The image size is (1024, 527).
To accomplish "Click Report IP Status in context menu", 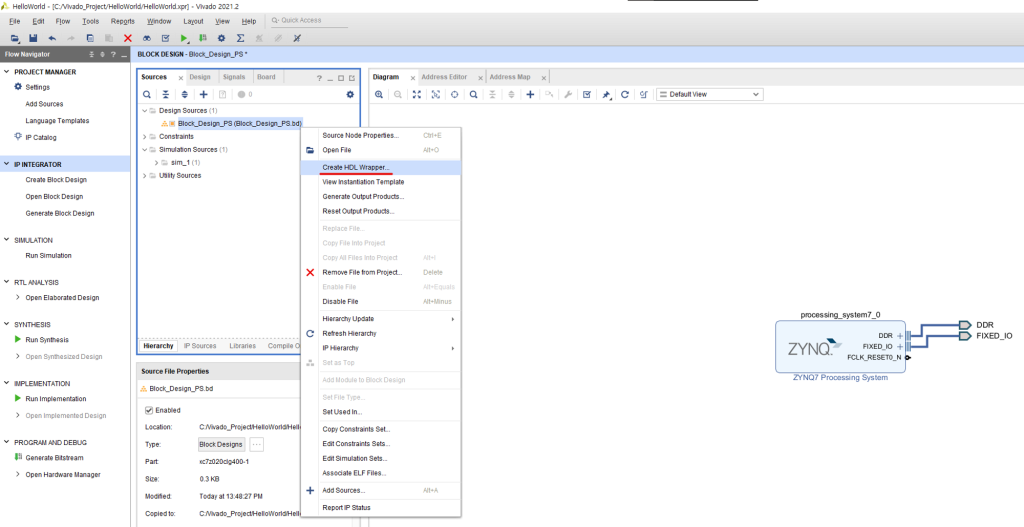I will tap(381, 508).
